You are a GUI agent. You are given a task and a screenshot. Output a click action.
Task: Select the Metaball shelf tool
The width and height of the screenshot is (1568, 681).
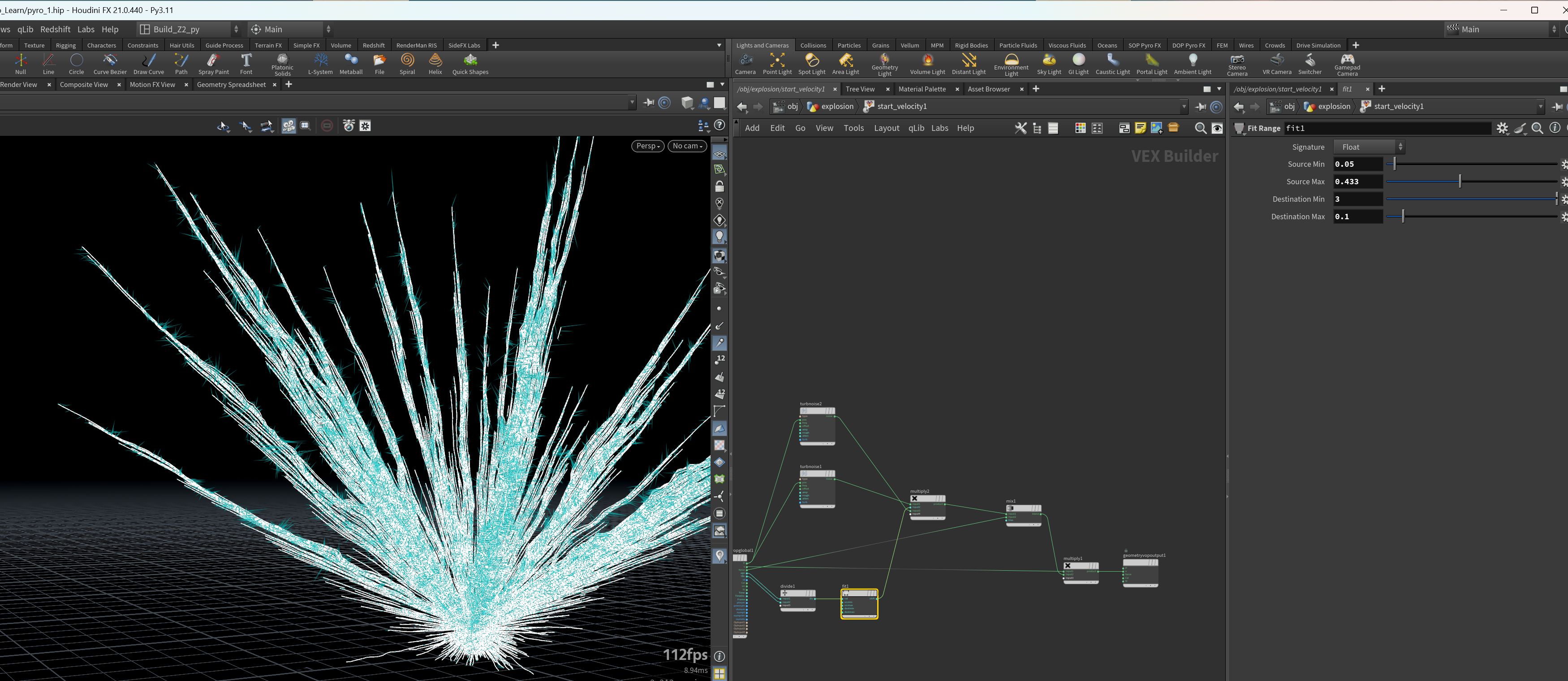[351, 63]
